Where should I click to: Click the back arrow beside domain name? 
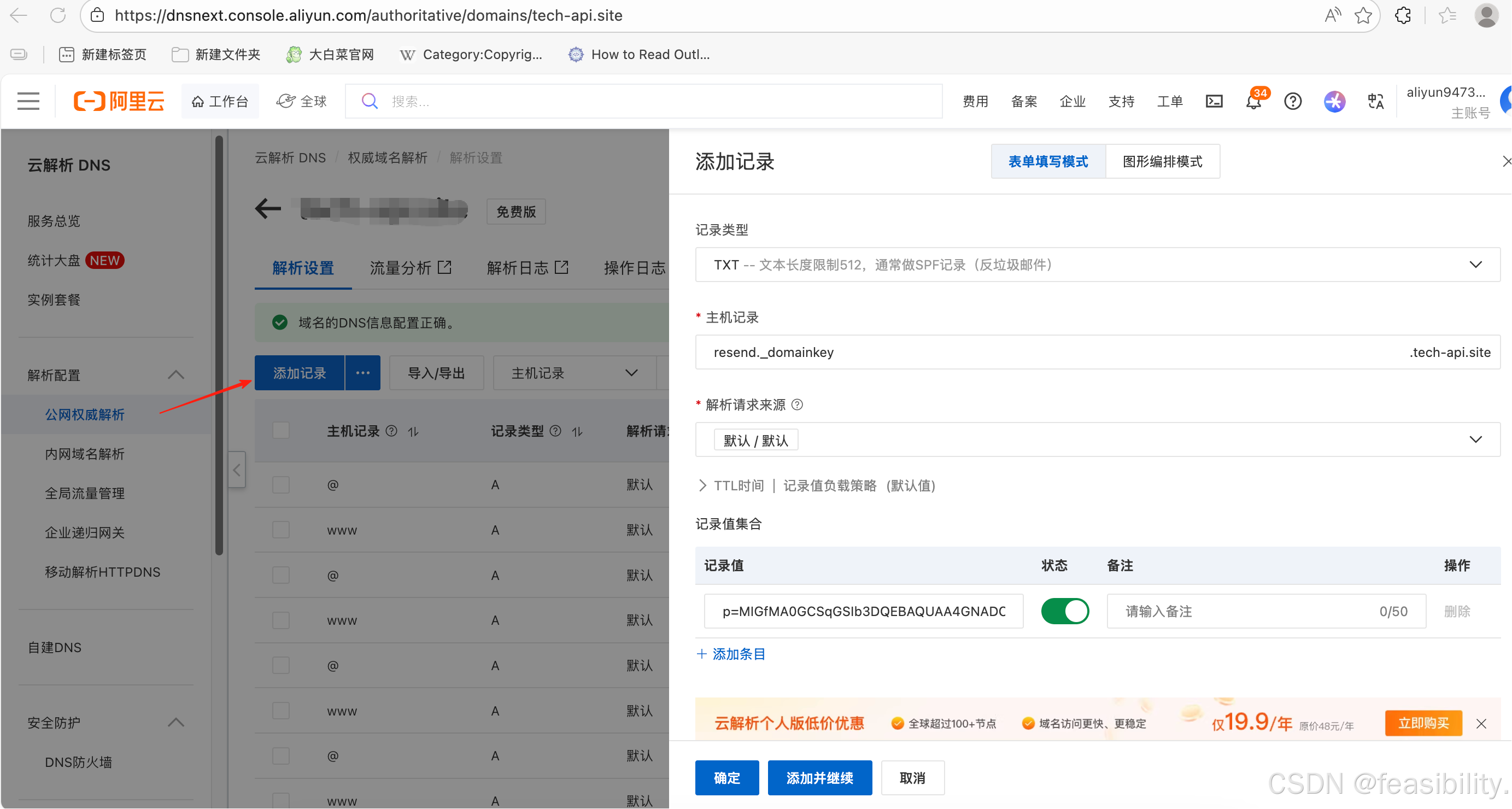[x=268, y=208]
